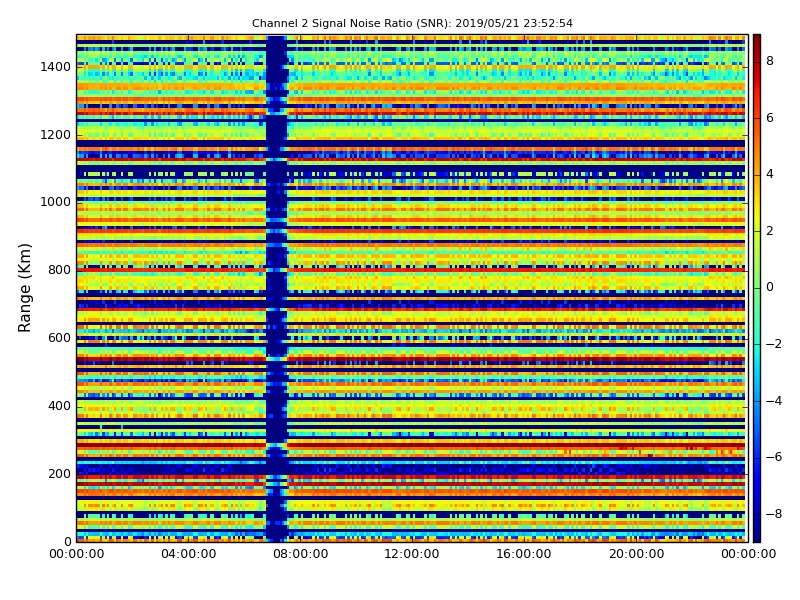Click the colorbar tick label 4
This screenshot has width=800, height=600.
click(770, 174)
